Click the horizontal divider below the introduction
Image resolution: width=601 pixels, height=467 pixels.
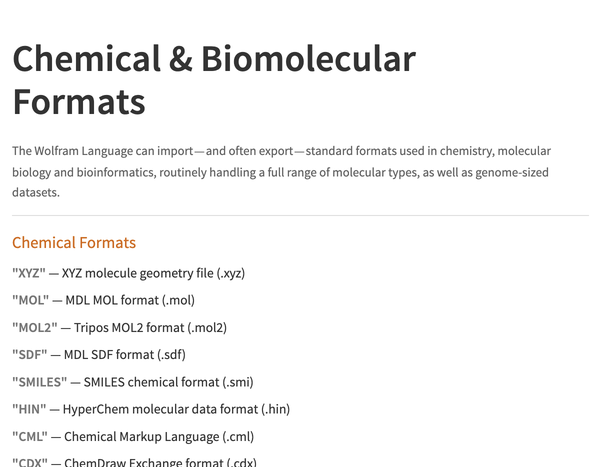pyautogui.click(x=300, y=216)
